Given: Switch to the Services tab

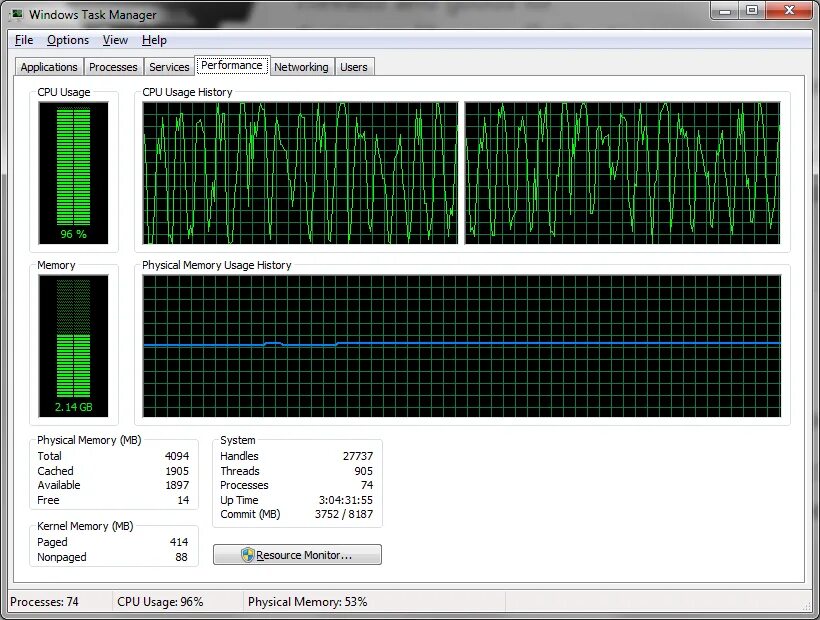Looking at the screenshot, I should click(x=169, y=67).
